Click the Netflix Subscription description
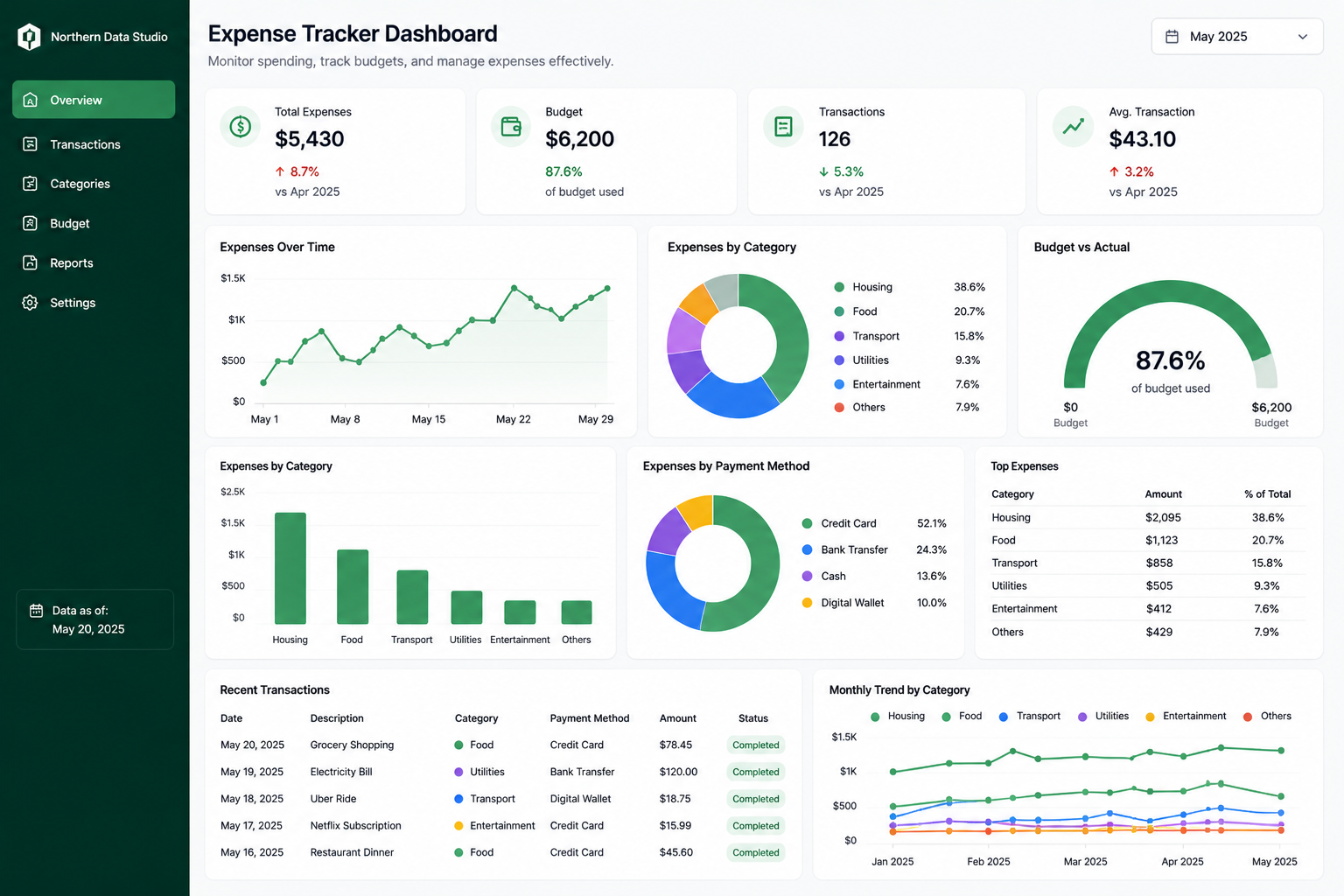1344x896 pixels. tap(355, 826)
